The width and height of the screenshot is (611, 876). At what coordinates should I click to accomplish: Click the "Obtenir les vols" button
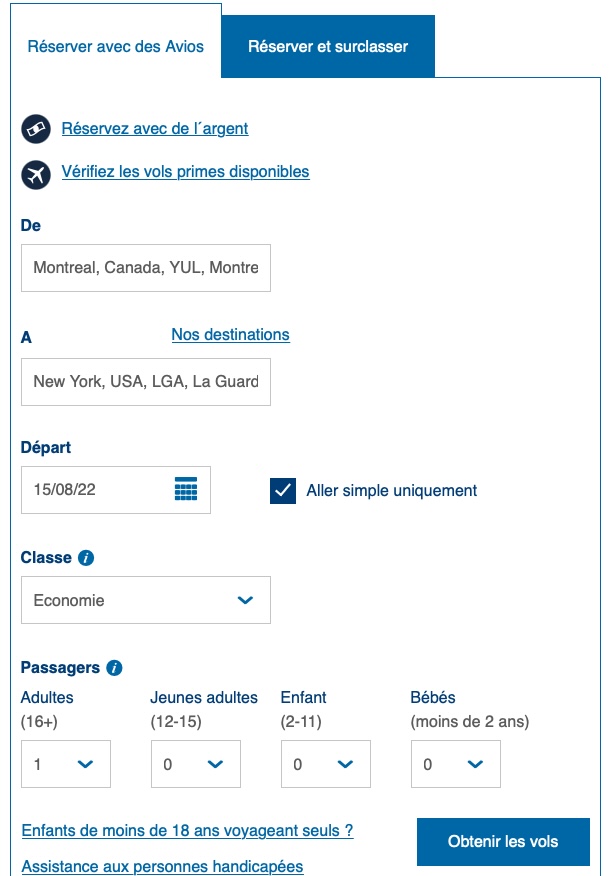[504, 842]
